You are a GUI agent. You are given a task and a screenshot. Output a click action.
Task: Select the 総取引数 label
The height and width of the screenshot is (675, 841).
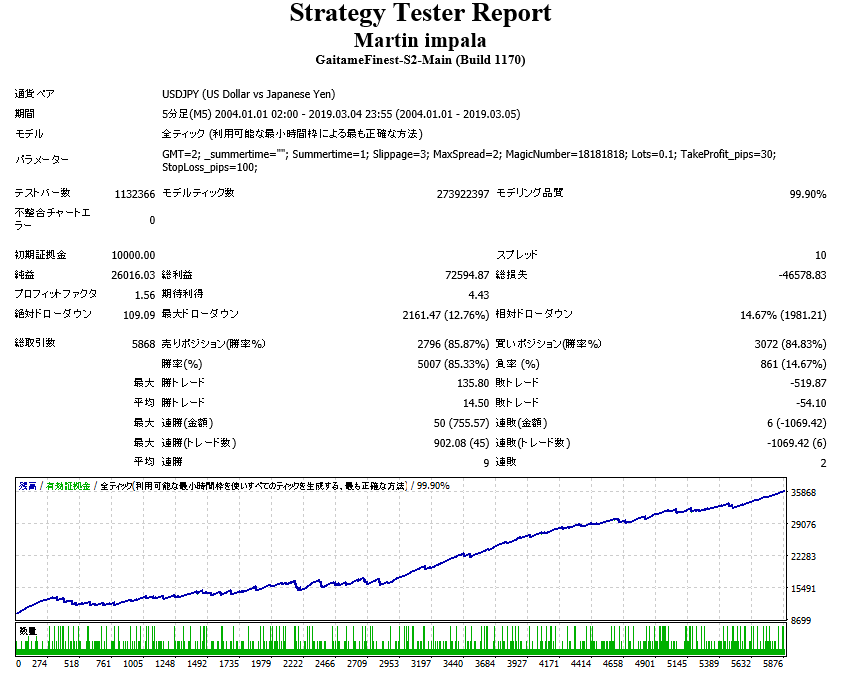click(x=35, y=343)
